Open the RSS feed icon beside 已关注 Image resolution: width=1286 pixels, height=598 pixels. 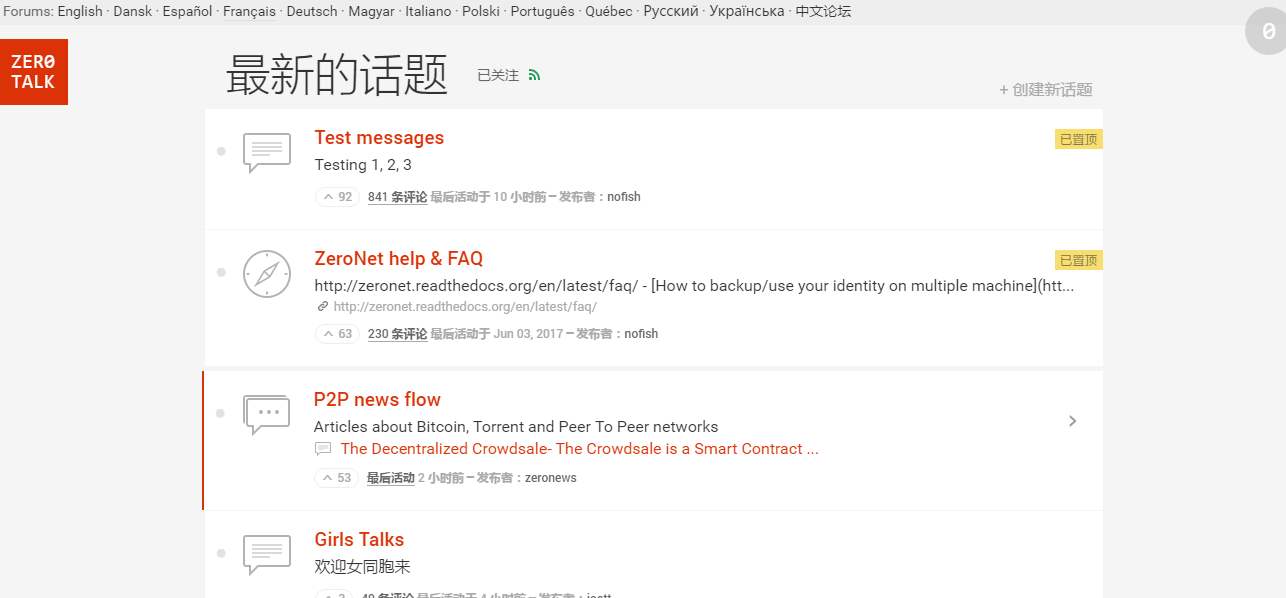pyautogui.click(x=534, y=75)
